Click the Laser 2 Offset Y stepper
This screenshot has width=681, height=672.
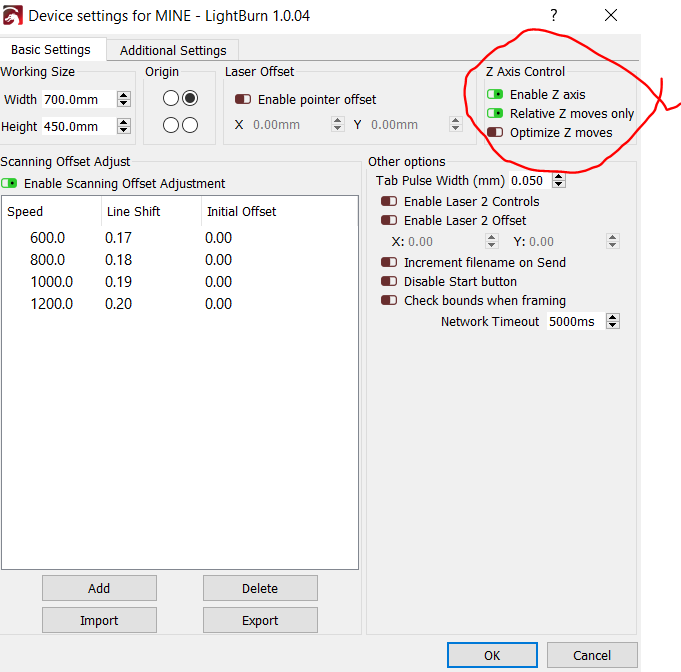click(612, 241)
